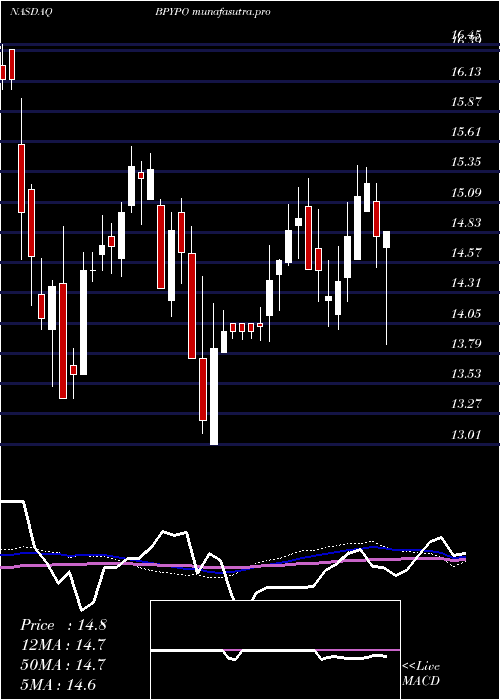Click the NASDAQ exchange label
500x700 pixels.
(31, 12)
